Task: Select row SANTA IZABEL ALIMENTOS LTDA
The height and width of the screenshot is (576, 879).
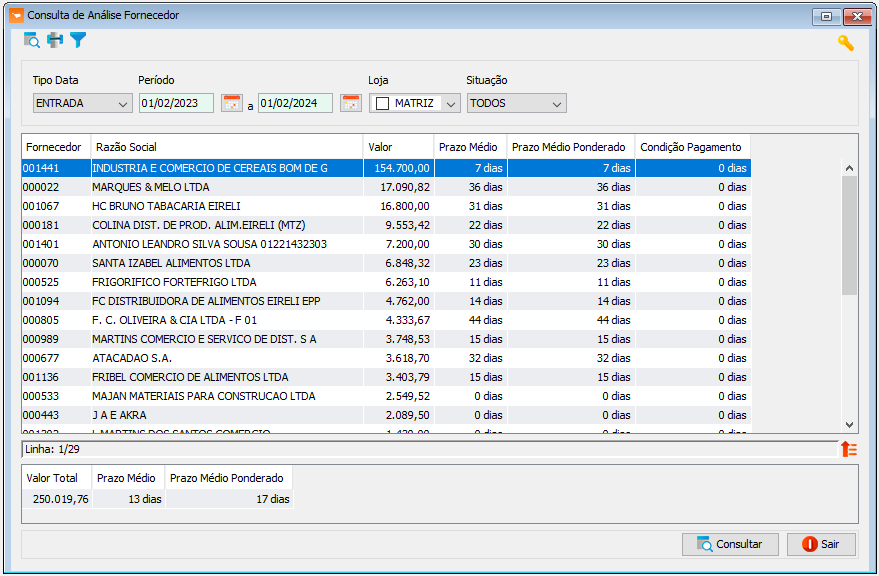Action: tap(386, 263)
